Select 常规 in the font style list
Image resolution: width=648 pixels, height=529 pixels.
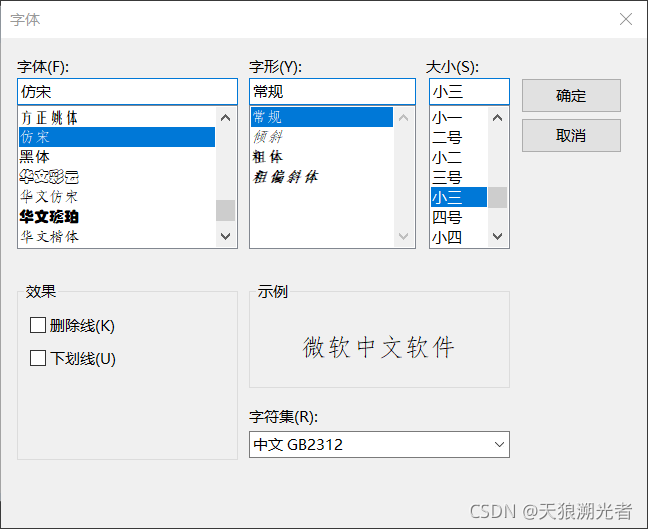click(322, 117)
